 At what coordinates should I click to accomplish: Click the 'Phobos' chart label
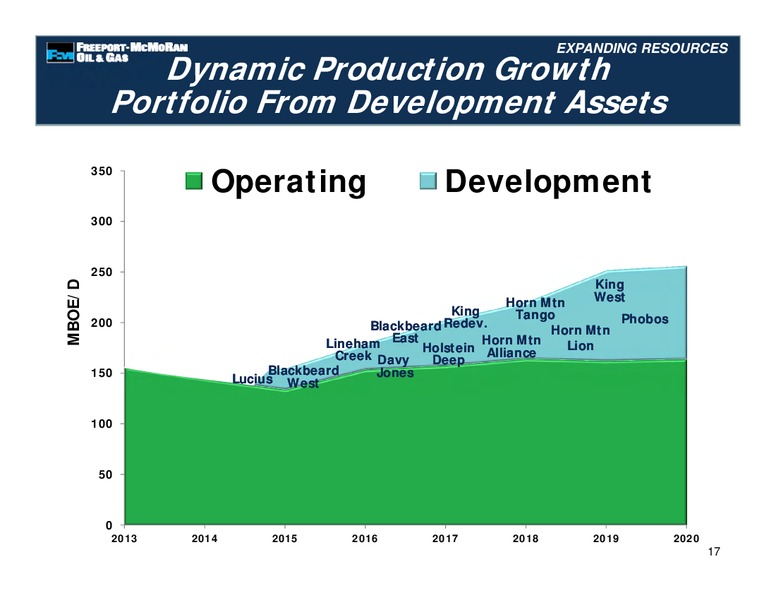[x=645, y=319]
